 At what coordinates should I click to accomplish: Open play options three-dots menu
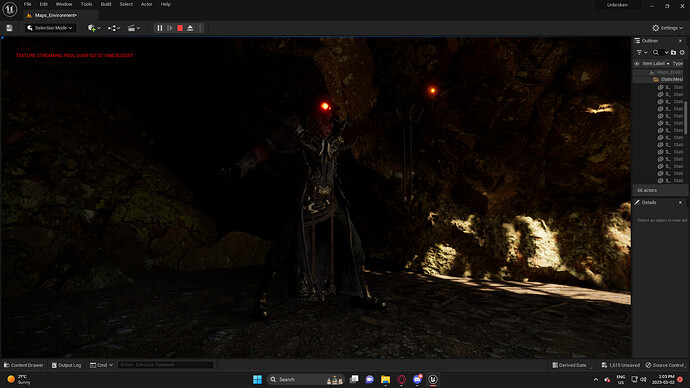point(200,28)
